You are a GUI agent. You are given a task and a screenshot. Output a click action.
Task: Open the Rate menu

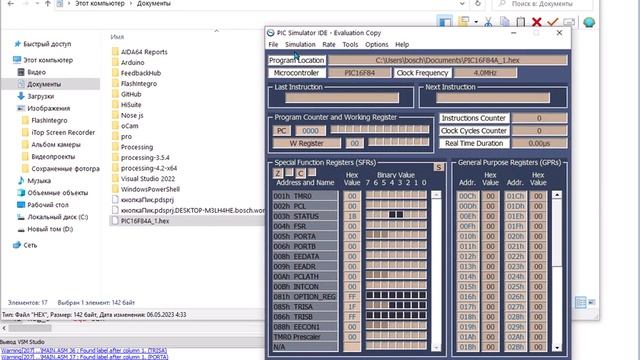click(x=329, y=44)
